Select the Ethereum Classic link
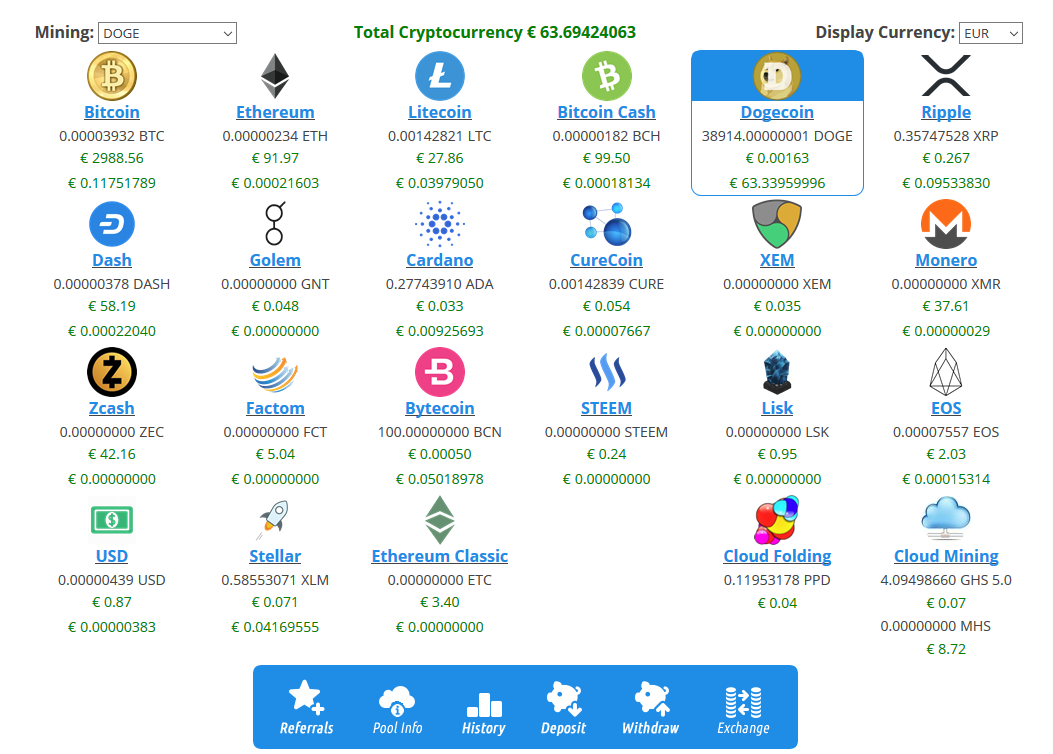The height and width of the screenshot is (754, 1053). (439, 556)
